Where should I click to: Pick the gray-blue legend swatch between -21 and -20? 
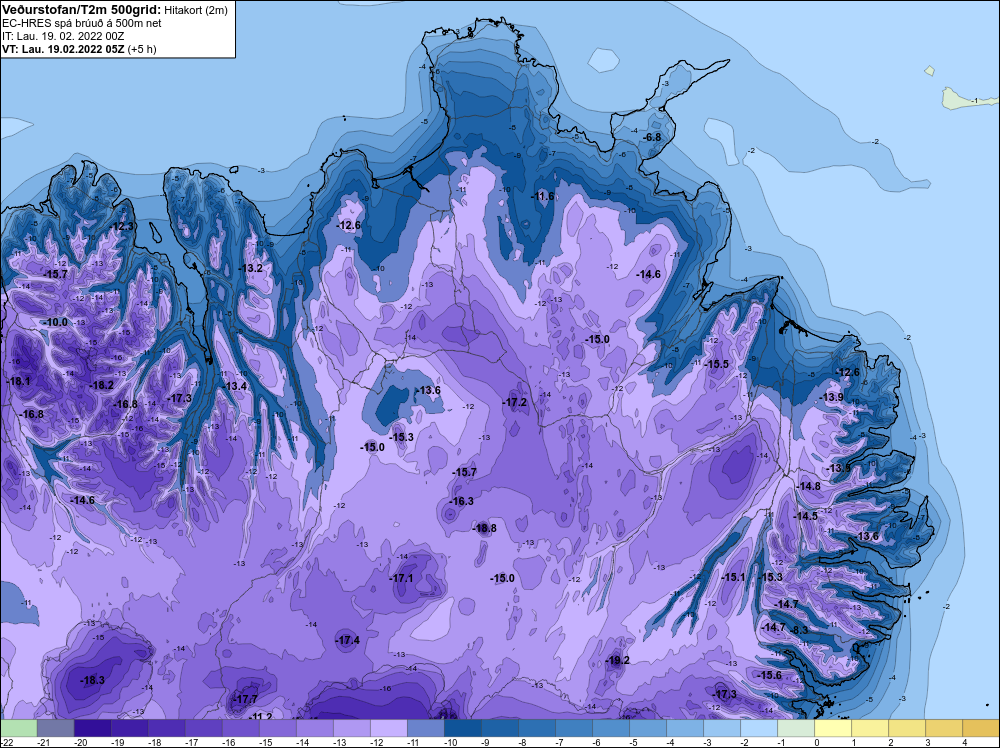click(55, 728)
